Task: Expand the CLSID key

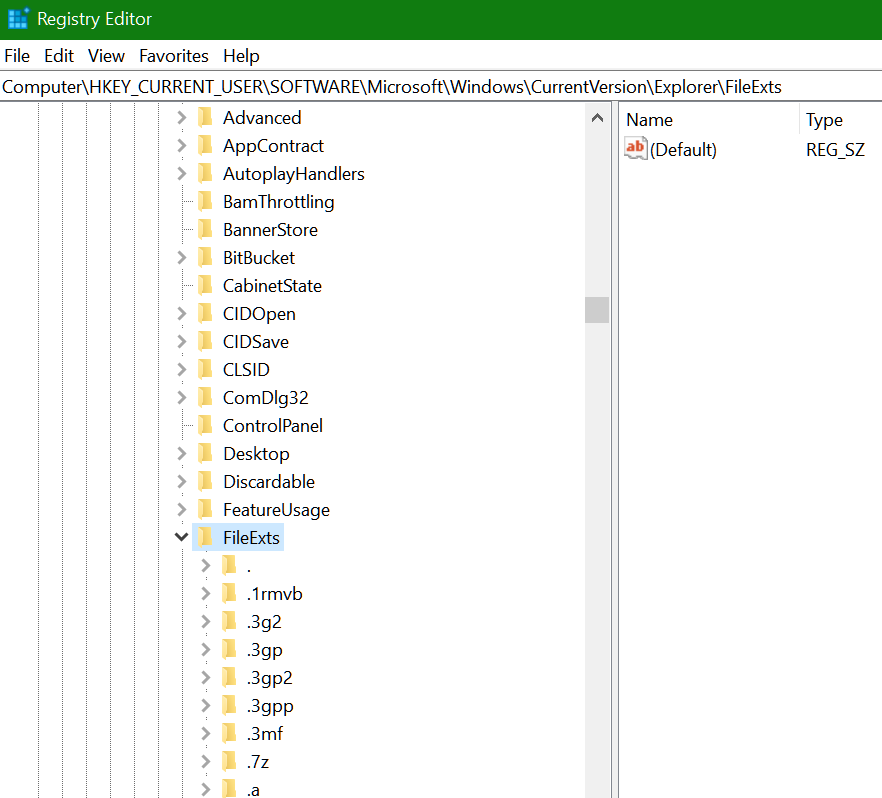Action: point(181,369)
